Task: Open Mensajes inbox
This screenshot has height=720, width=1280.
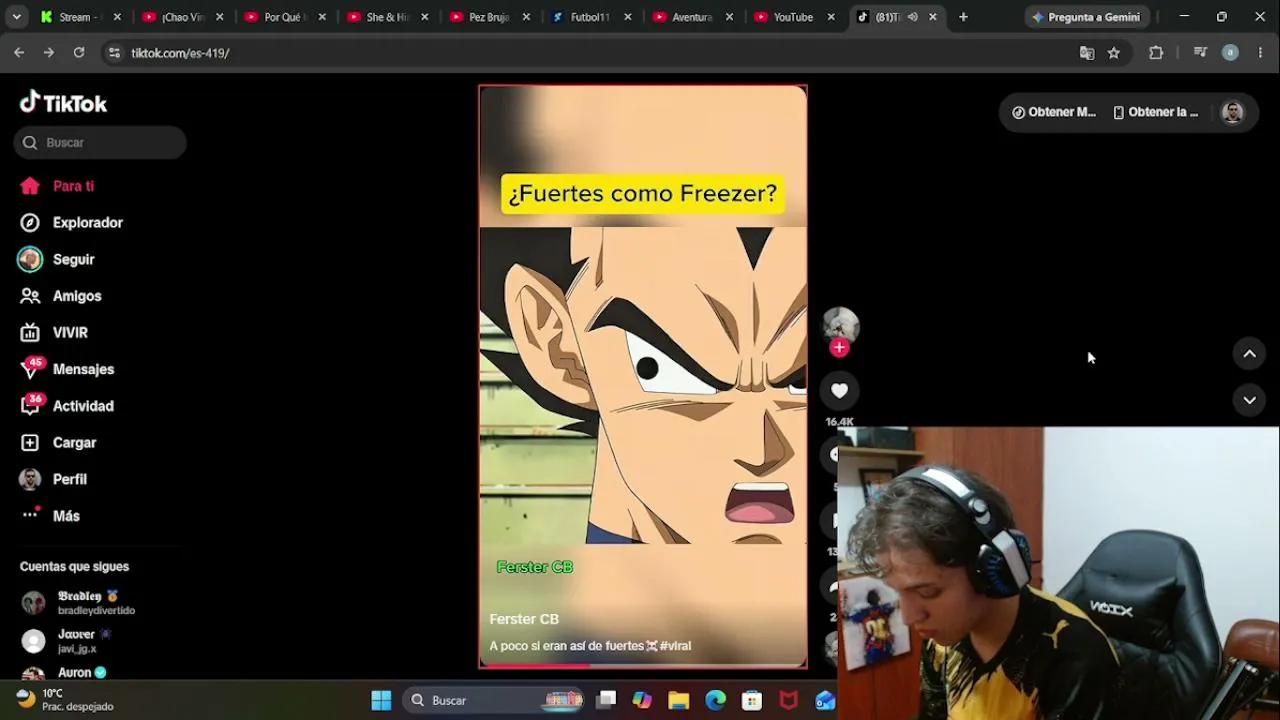Action: (x=67, y=369)
